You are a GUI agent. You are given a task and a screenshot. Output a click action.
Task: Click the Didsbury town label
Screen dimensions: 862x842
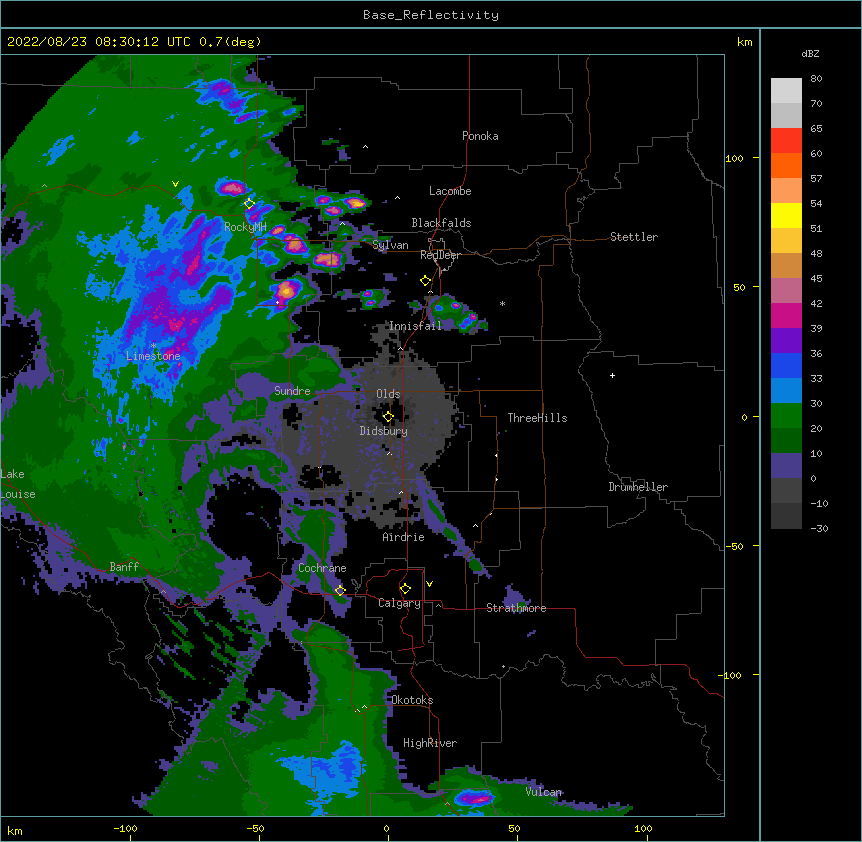[x=384, y=431]
